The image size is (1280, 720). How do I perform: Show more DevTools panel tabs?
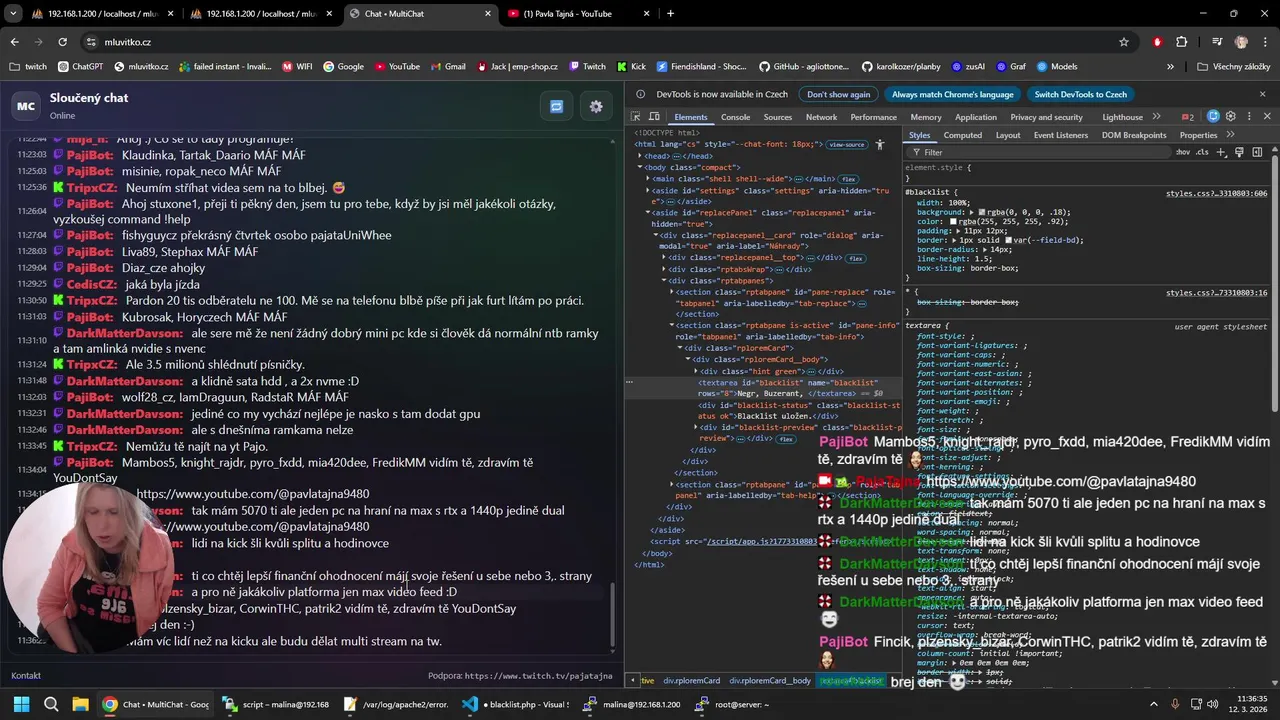pos(1157,117)
